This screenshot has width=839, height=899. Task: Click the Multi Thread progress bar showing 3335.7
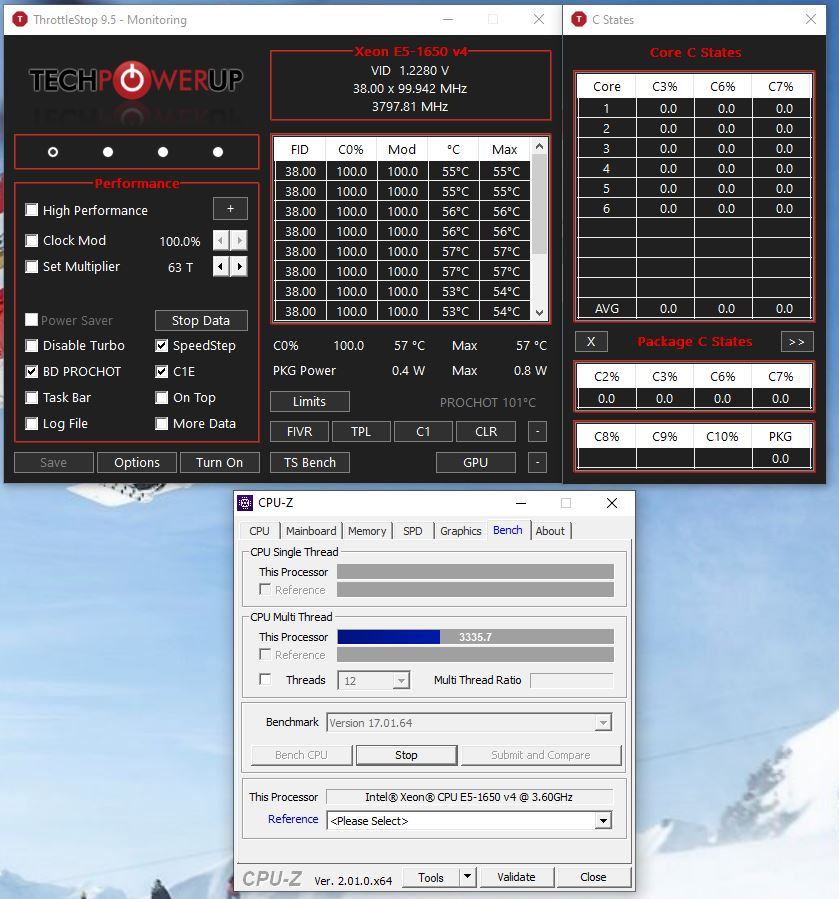pyautogui.click(x=475, y=636)
